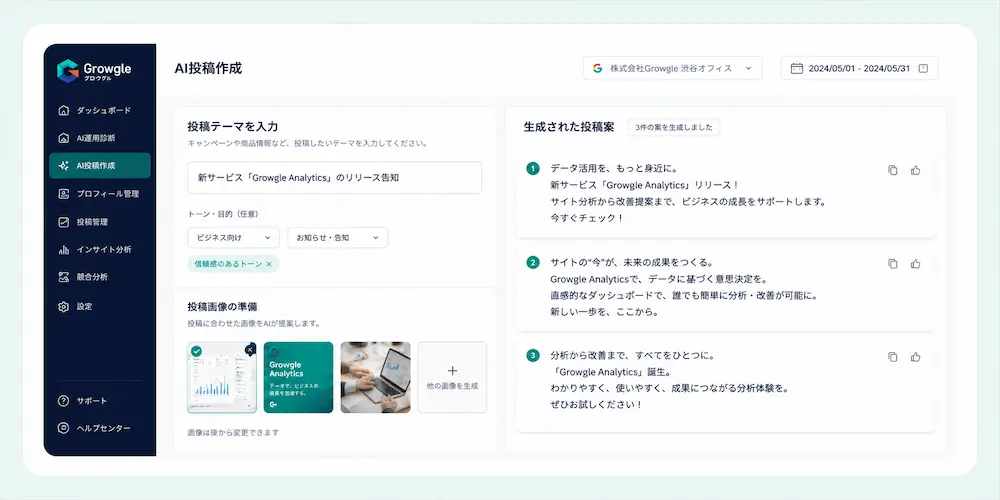
Task: Like post draft 1 with thumbs up
Action: (x=916, y=170)
